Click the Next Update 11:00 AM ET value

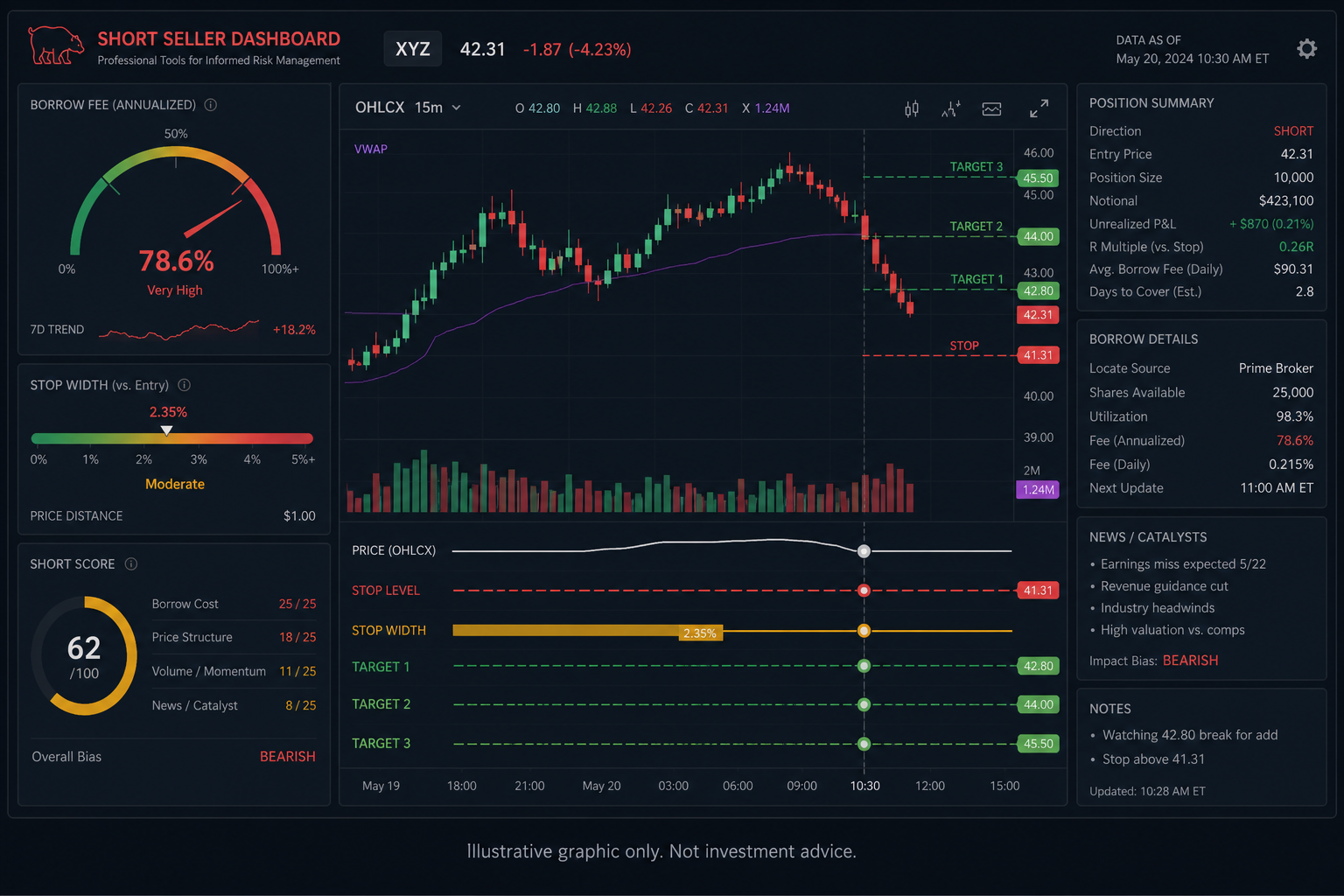point(1277,488)
